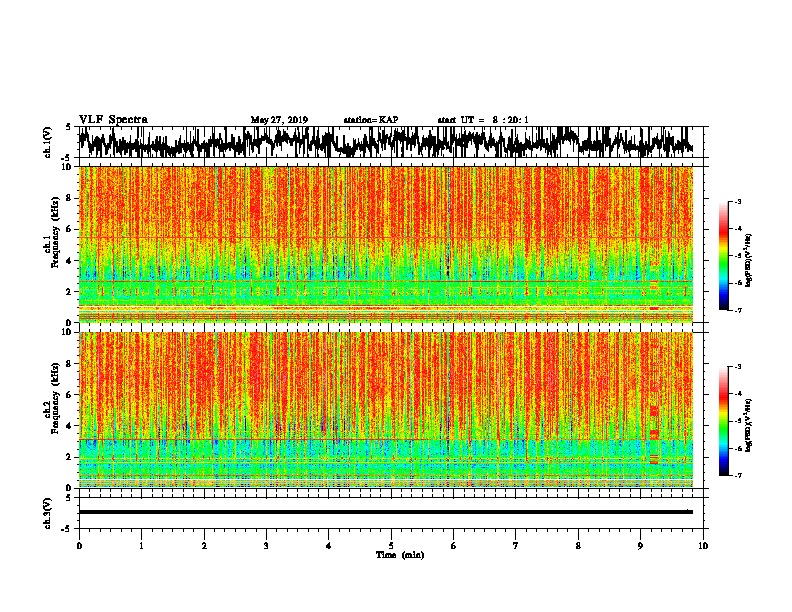Click the ch.1 spectrogram panel
This screenshot has width=792, height=612.
pos(391,244)
